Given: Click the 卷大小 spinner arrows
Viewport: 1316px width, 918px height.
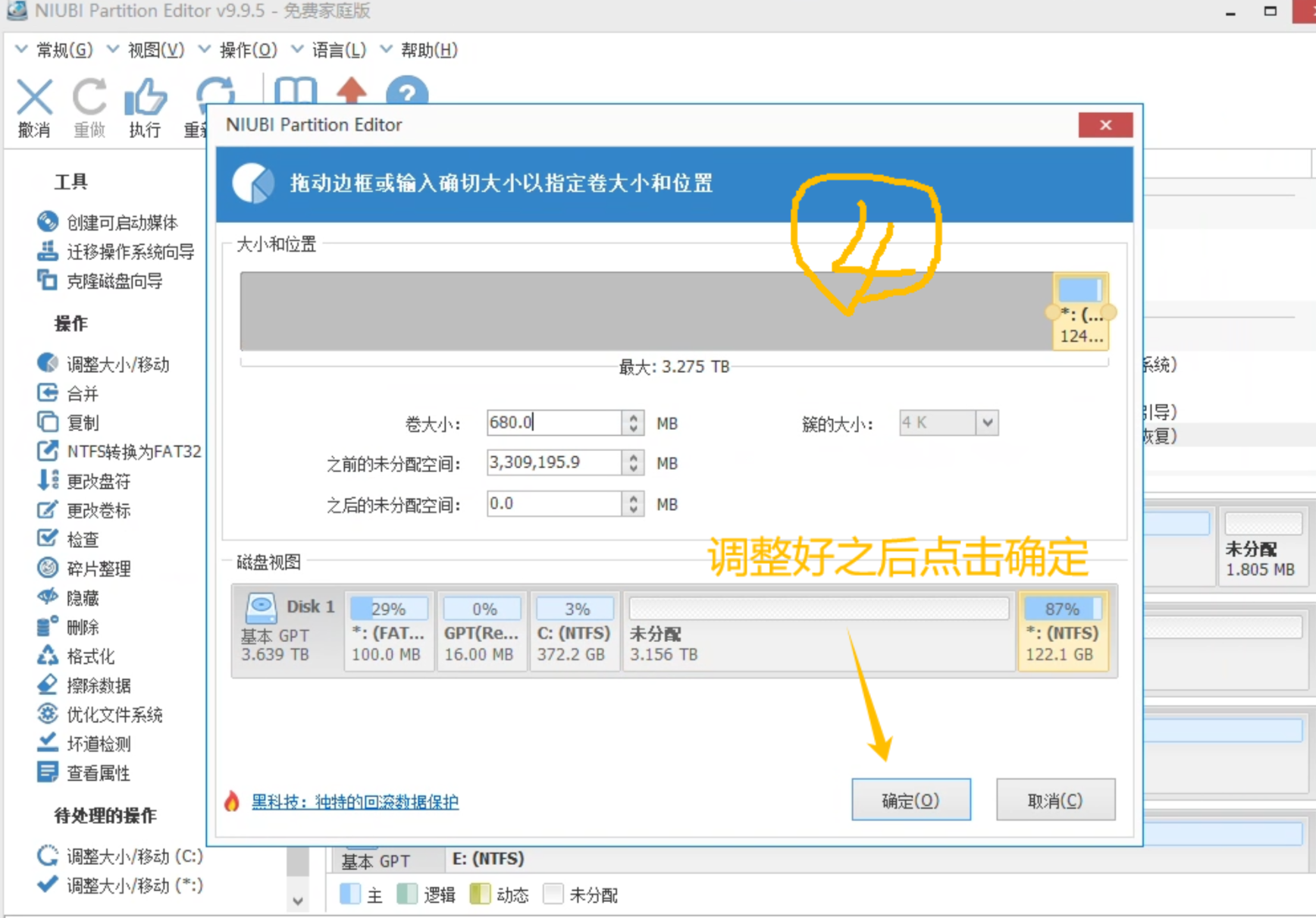Looking at the screenshot, I should (634, 422).
